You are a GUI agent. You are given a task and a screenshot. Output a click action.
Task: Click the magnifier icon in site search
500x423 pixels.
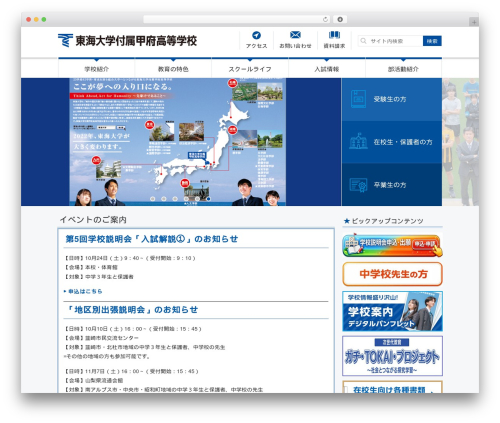pyautogui.click(x=363, y=41)
